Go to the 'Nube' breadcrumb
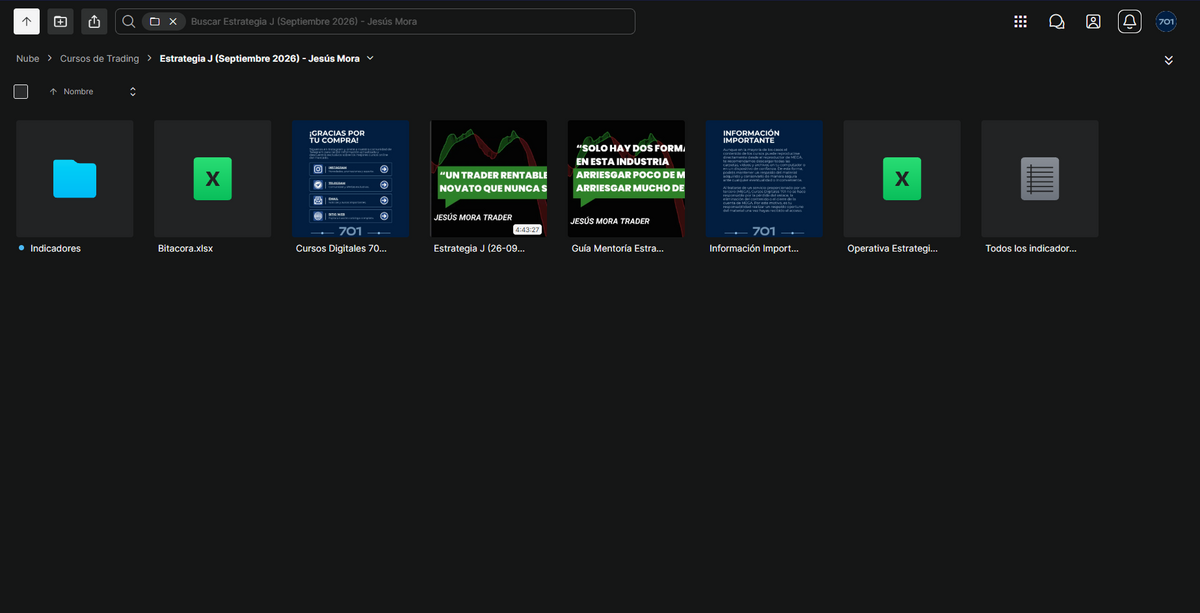This screenshot has height=613, width=1200. point(28,59)
